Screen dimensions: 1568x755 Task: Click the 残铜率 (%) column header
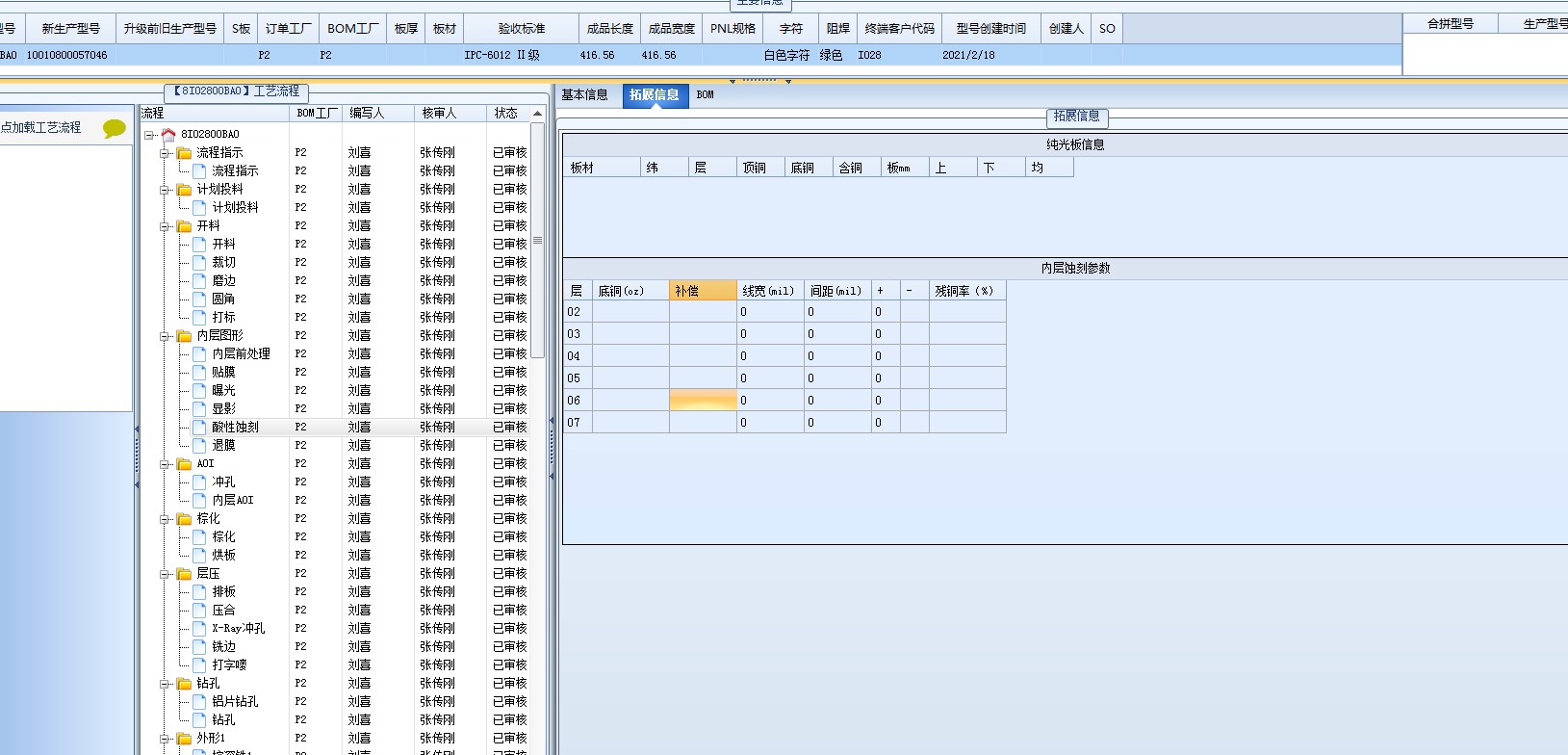(967, 291)
